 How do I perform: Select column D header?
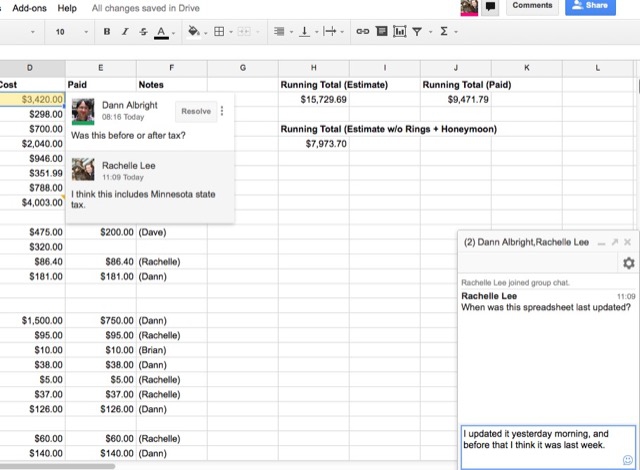click(x=33, y=68)
